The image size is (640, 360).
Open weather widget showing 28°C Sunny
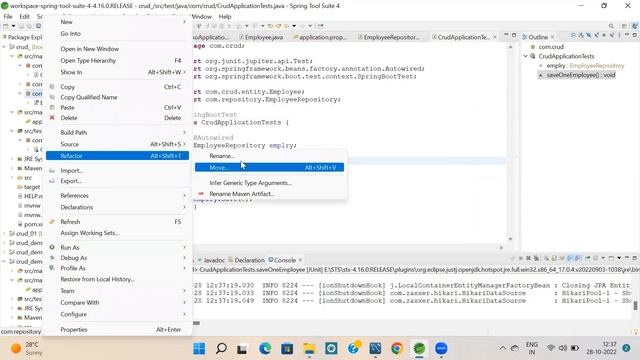27,348
